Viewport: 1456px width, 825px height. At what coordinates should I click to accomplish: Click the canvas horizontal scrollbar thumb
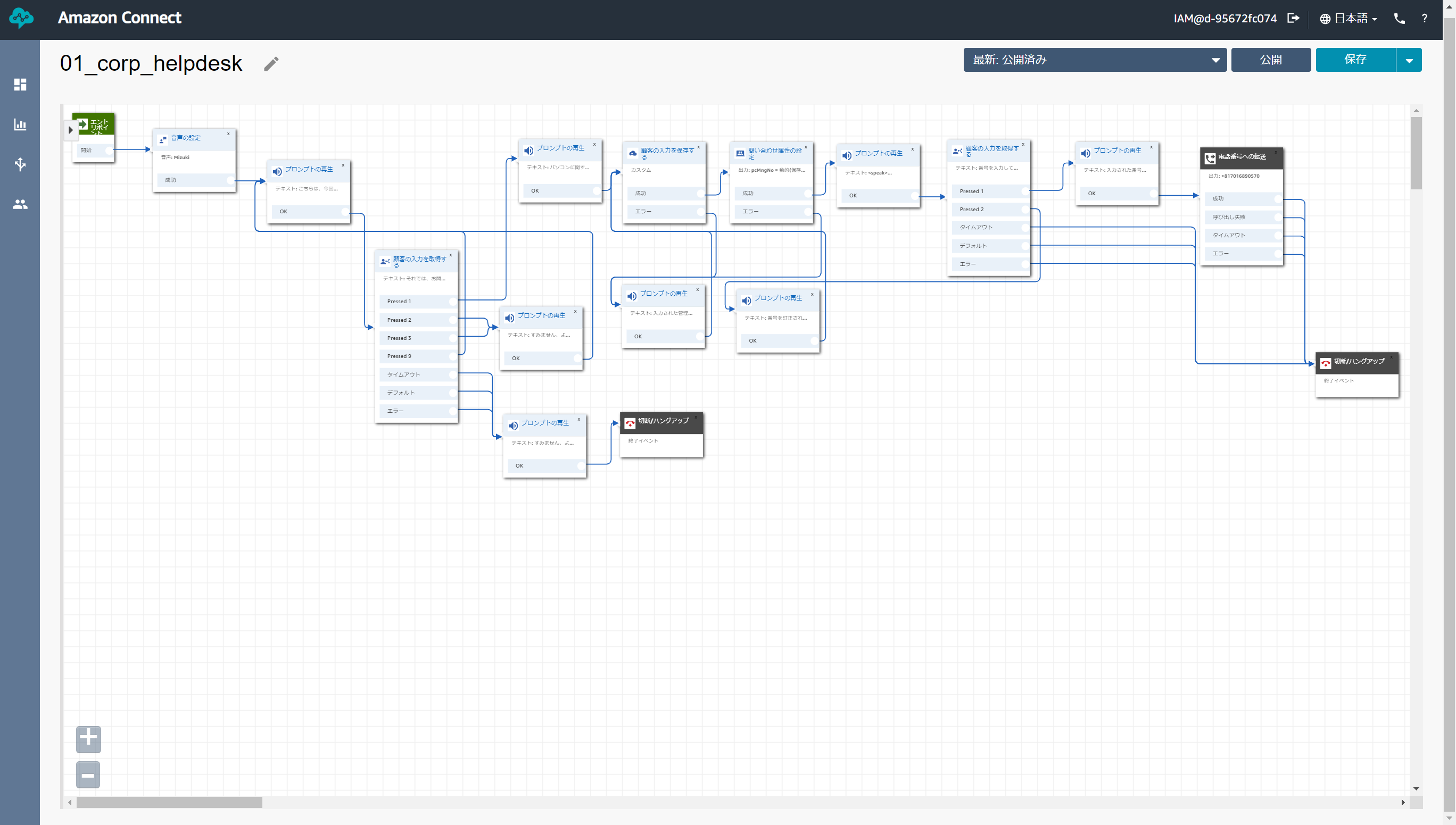[169, 802]
